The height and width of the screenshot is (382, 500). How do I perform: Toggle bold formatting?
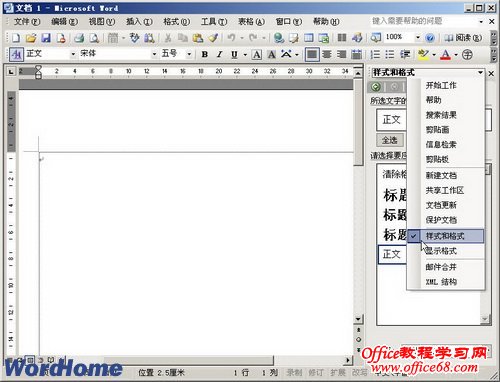tap(205, 54)
